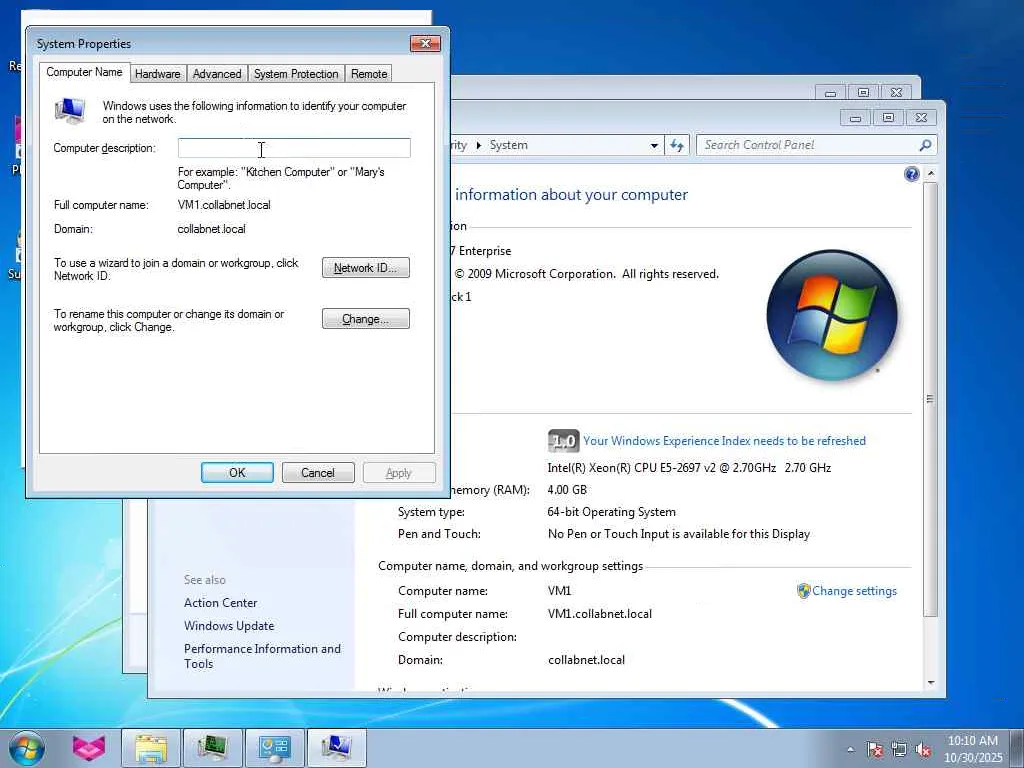Switch to System Properties taskbar button

336,748
